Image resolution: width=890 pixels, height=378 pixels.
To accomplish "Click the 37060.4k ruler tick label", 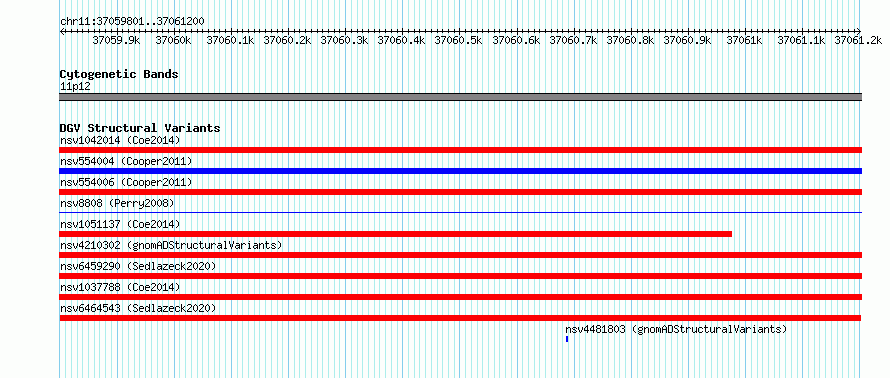I will click(402, 40).
